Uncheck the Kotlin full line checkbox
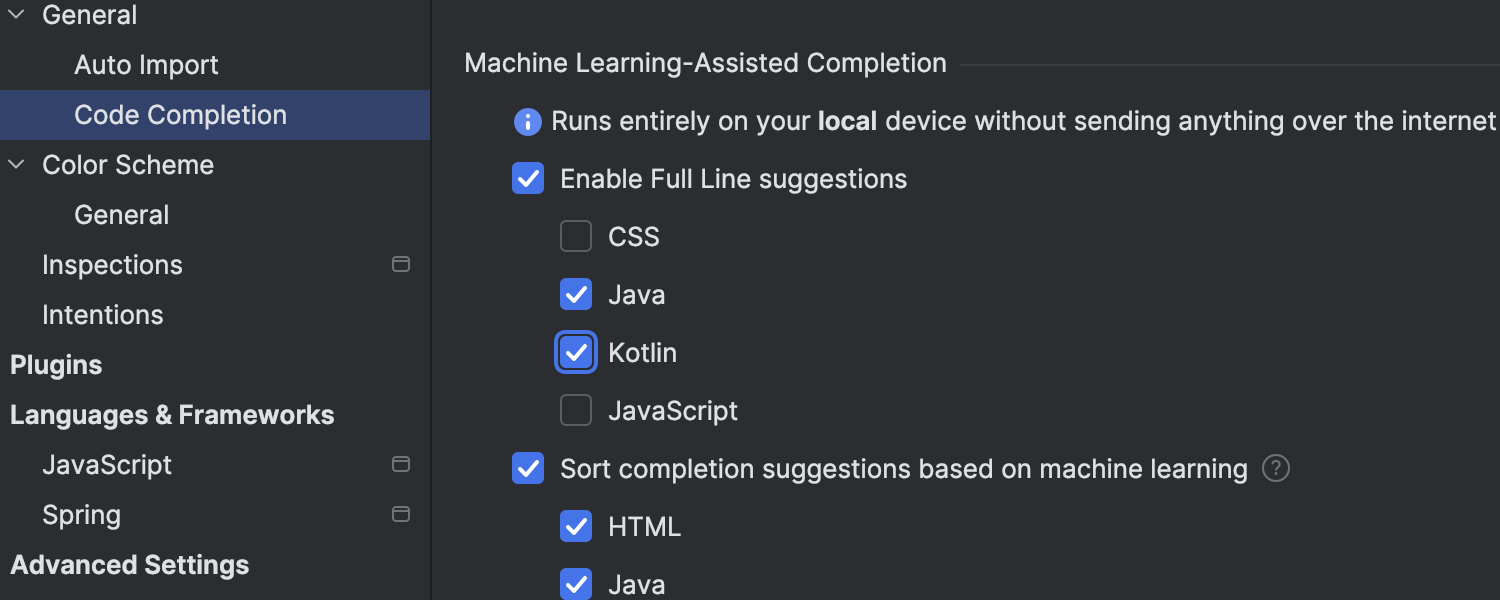The width and height of the screenshot is (1500, 600). point(576,352)
